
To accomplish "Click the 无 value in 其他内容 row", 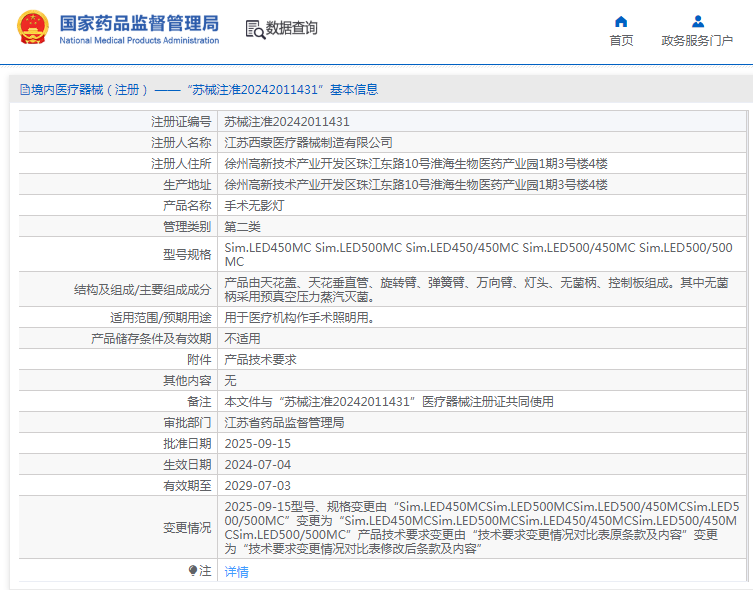I will (x=231, y=381).
